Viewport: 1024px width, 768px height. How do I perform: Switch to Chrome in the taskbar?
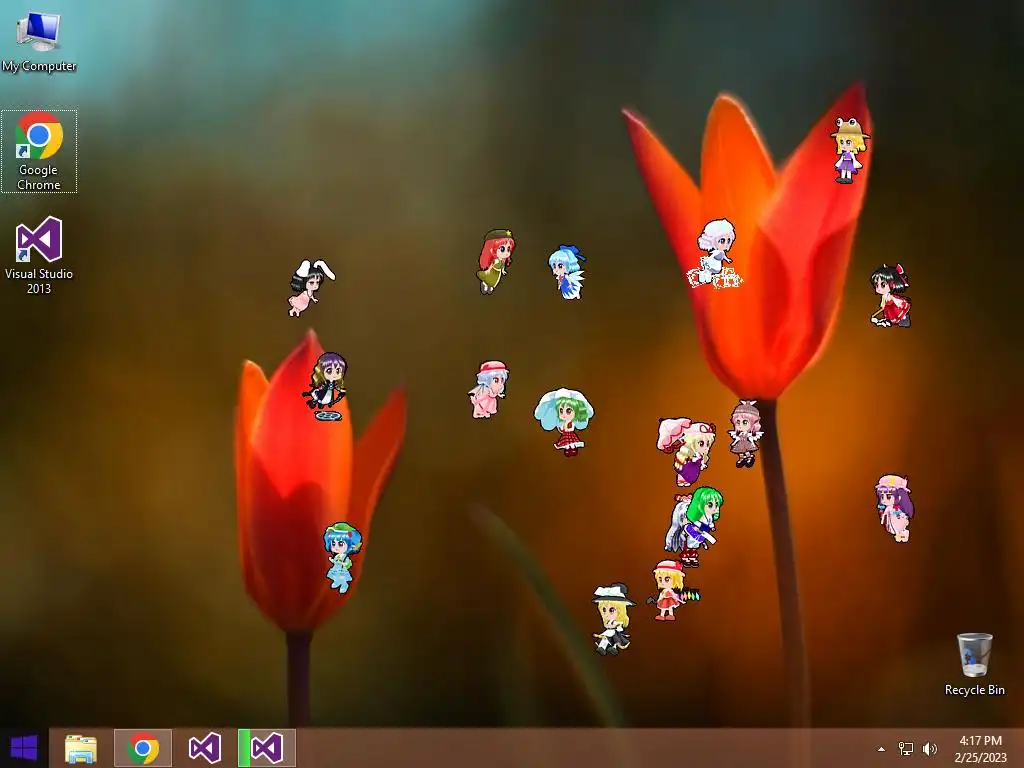coord(143,748)
